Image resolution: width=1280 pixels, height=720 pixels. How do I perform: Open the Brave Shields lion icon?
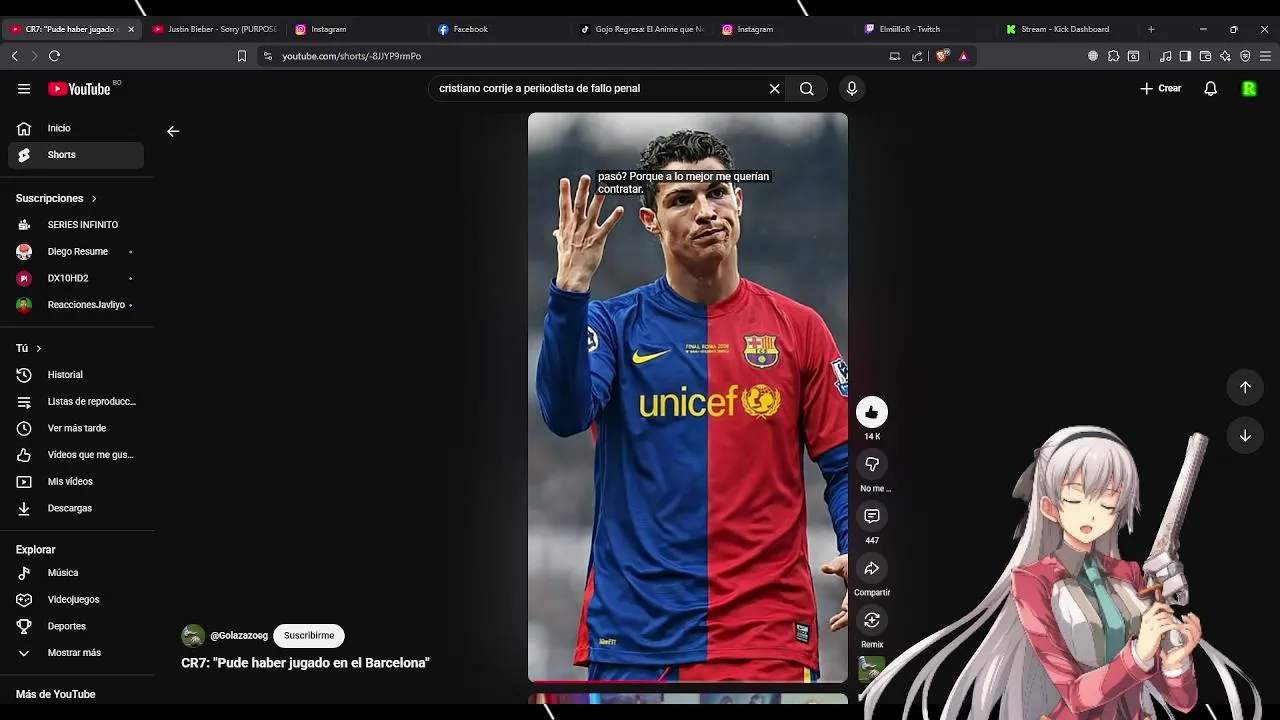point(942,56)
